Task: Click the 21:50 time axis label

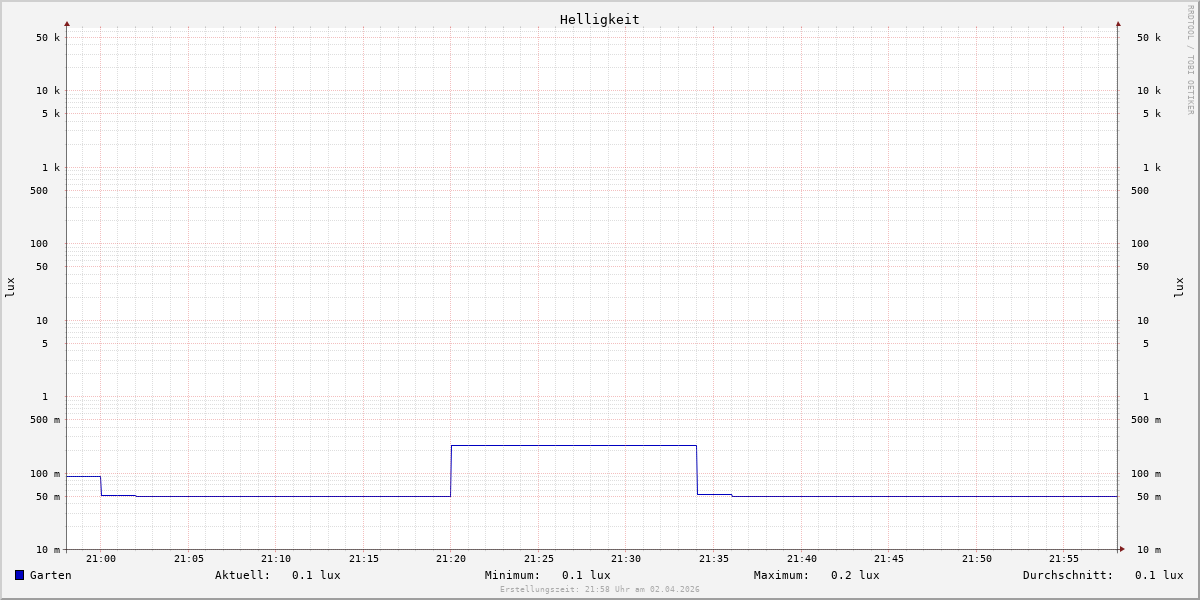Action: (x=977, y=559)
